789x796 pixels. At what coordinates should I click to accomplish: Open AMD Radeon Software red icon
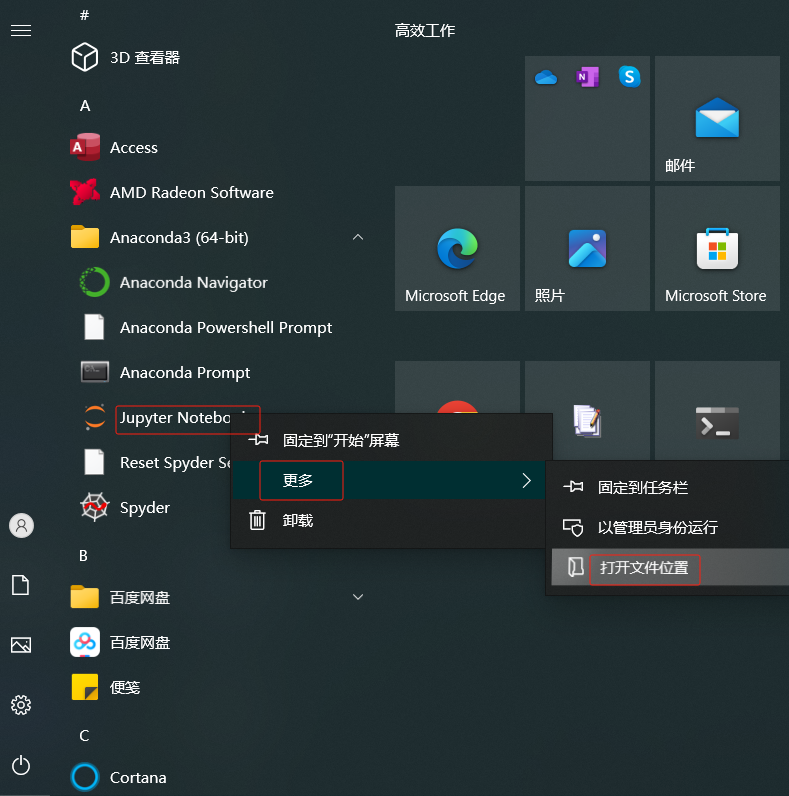pos(85,192)
